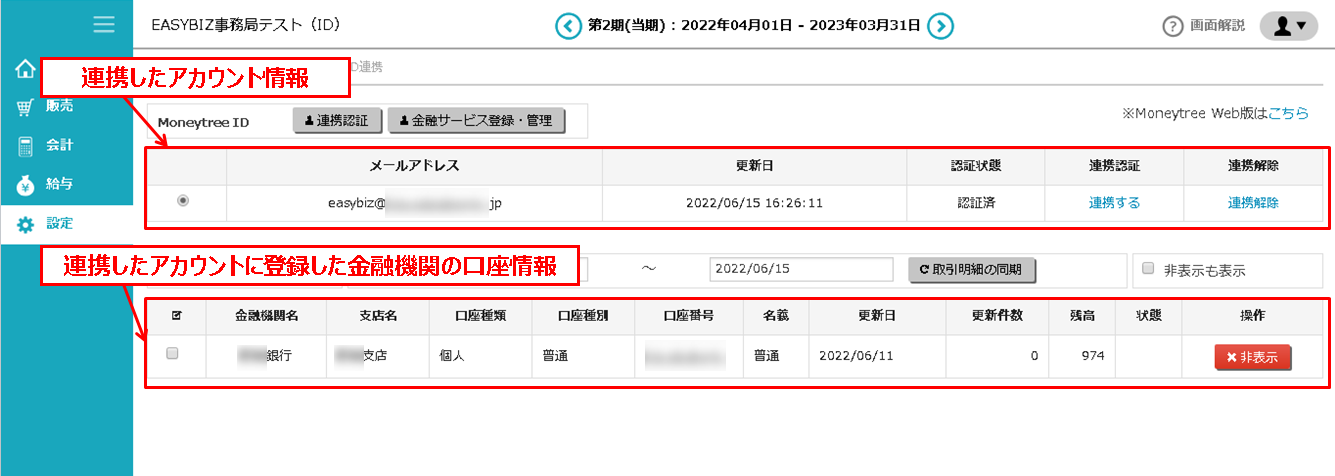
Task: Go to previous fiscal period arrow
Action: 569,26
